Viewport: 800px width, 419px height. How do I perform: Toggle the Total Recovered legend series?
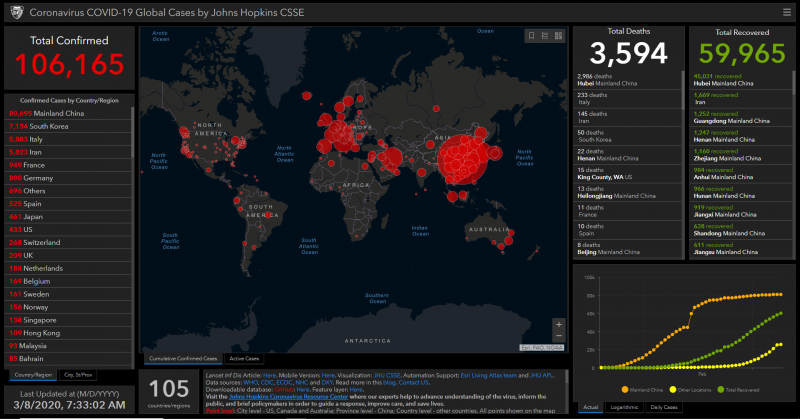point(738,390)
